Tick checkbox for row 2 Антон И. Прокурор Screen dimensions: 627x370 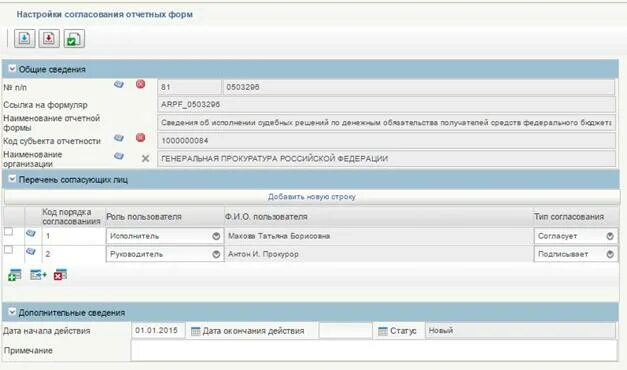(x=8, y=250)
